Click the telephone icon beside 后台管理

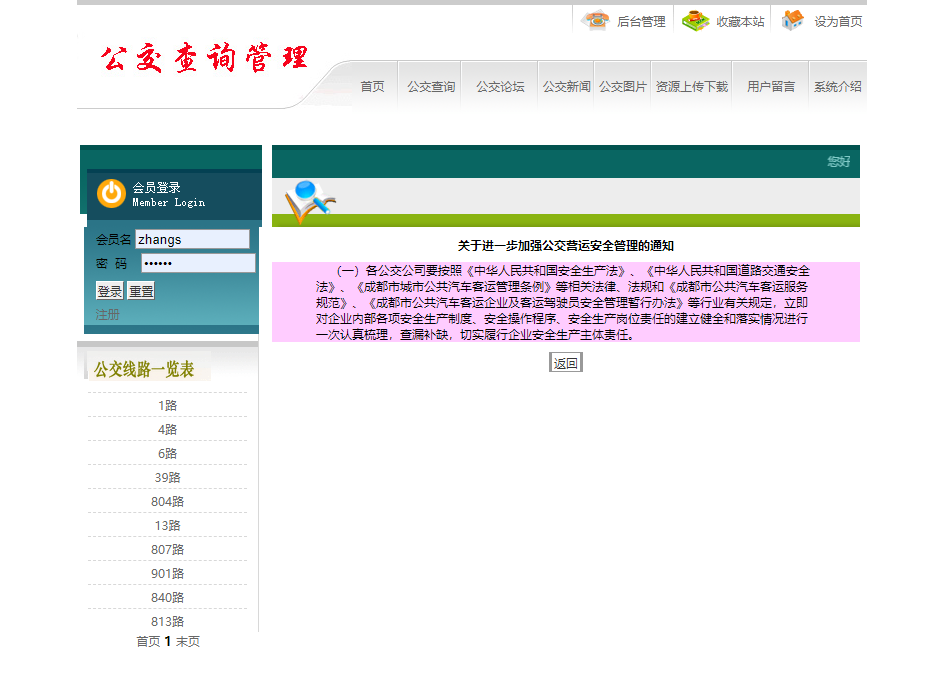pyautogui.click(x=595, y=21)
